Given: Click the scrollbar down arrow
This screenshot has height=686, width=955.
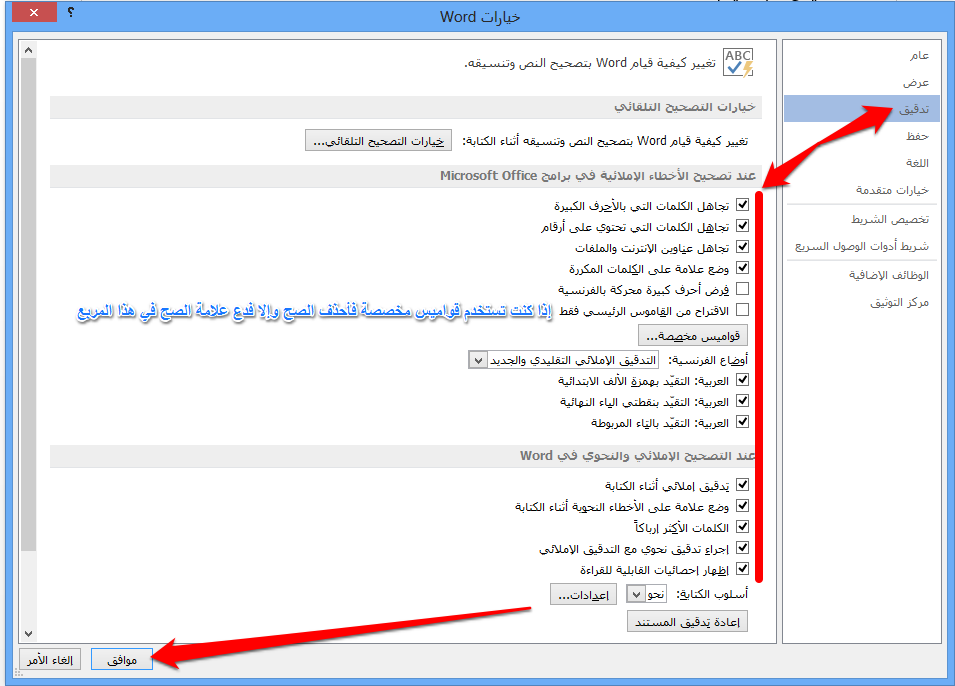Looking at the screenshot, I should [28, 633].
